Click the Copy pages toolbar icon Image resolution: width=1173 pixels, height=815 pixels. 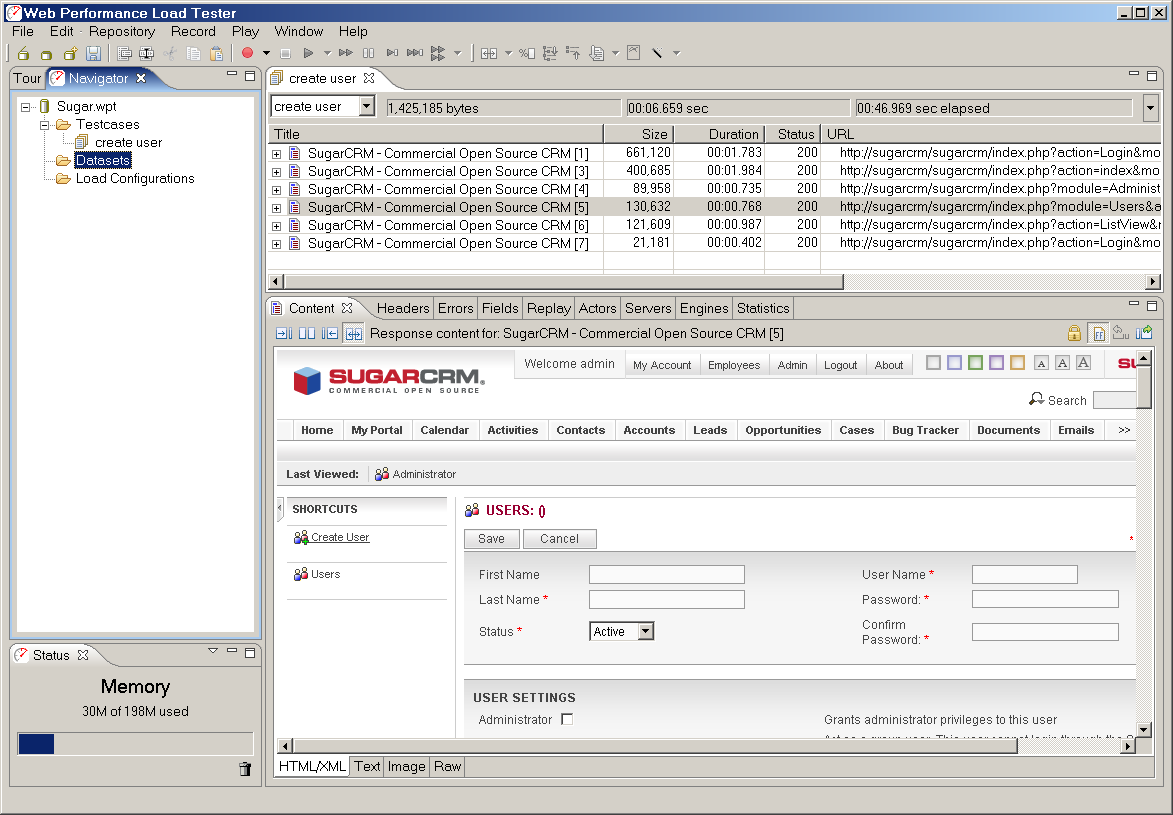[x=193, y=53]
